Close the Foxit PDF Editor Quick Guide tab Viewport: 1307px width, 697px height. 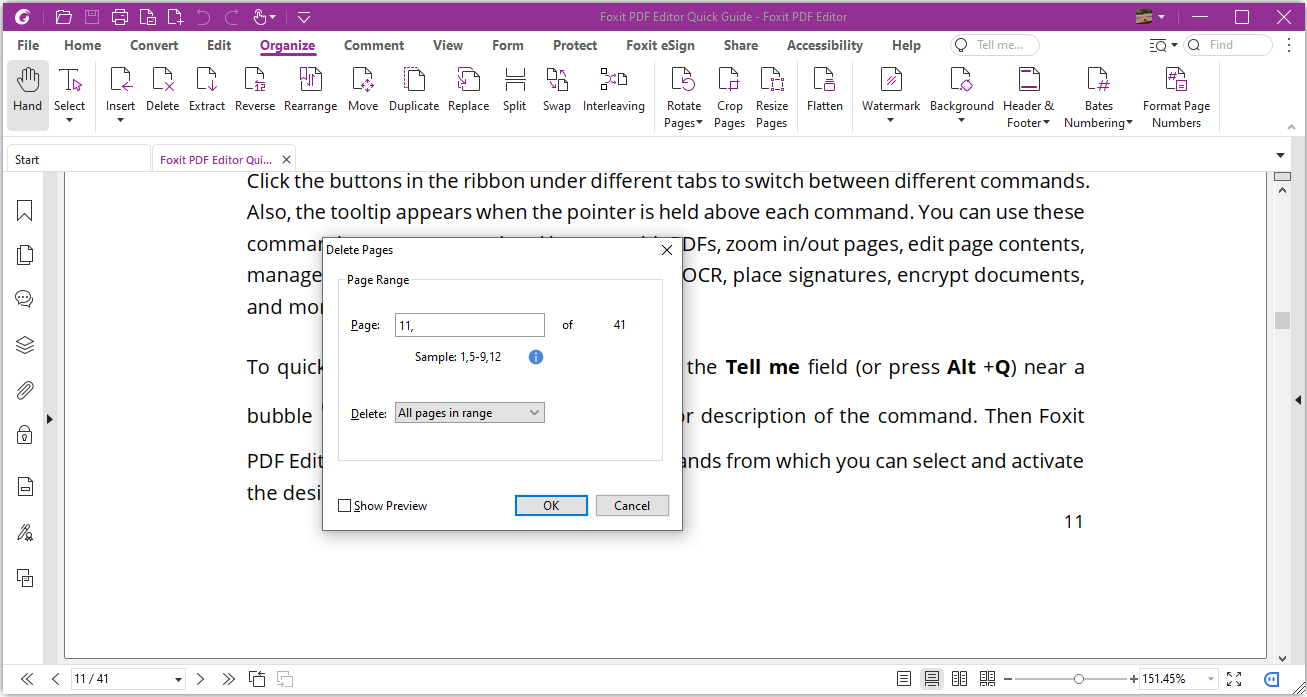tap(287, 160)
